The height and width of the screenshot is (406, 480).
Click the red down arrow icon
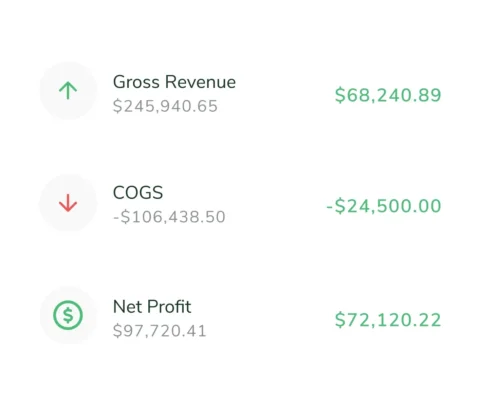68,203
